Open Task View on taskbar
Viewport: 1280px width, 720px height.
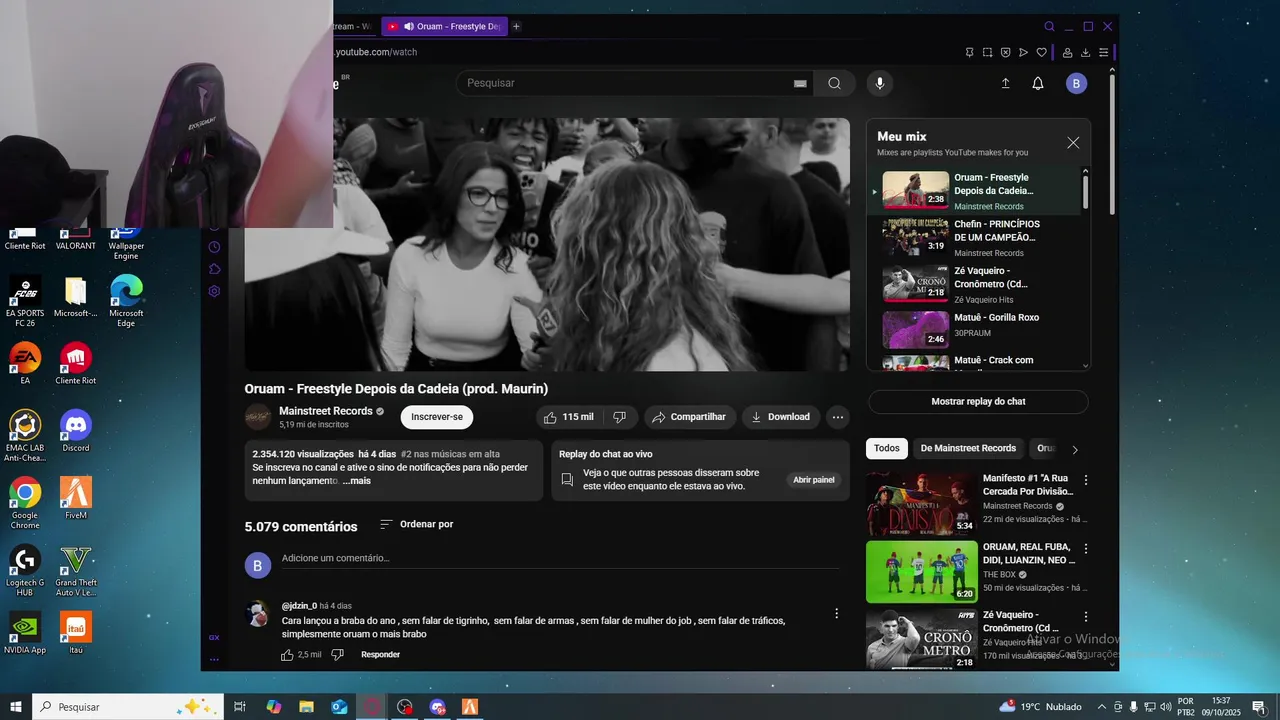(x=240, y=707)
